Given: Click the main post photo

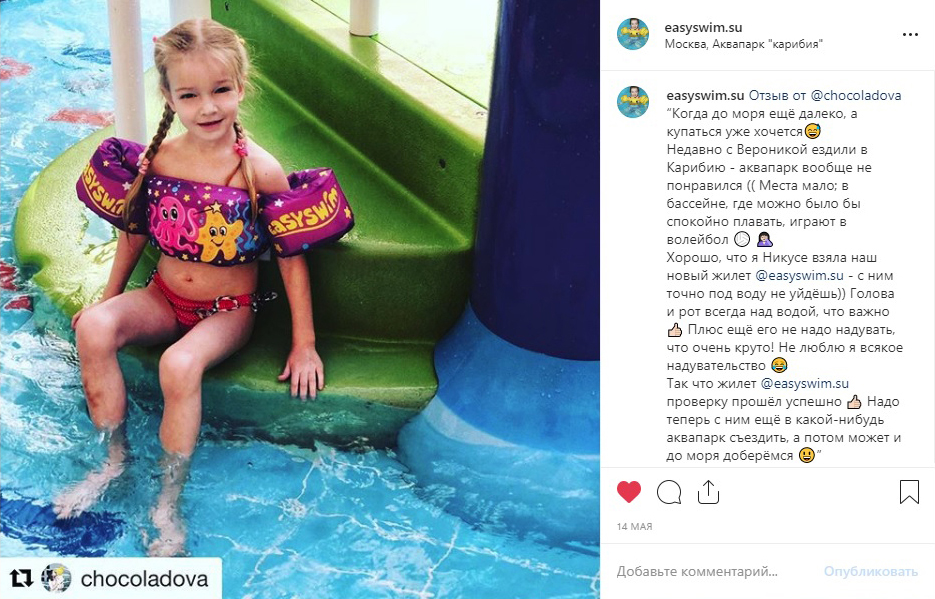Looking at the screenshot, I should (x=300, y=299).
